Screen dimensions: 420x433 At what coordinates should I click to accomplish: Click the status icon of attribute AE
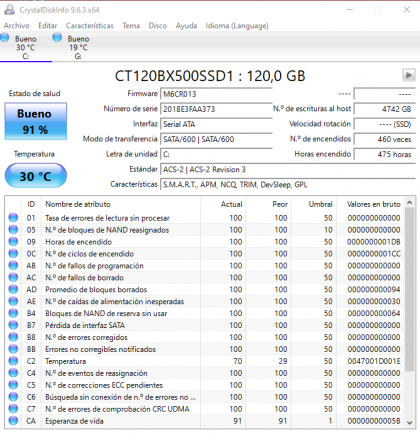tap(13, 301)
